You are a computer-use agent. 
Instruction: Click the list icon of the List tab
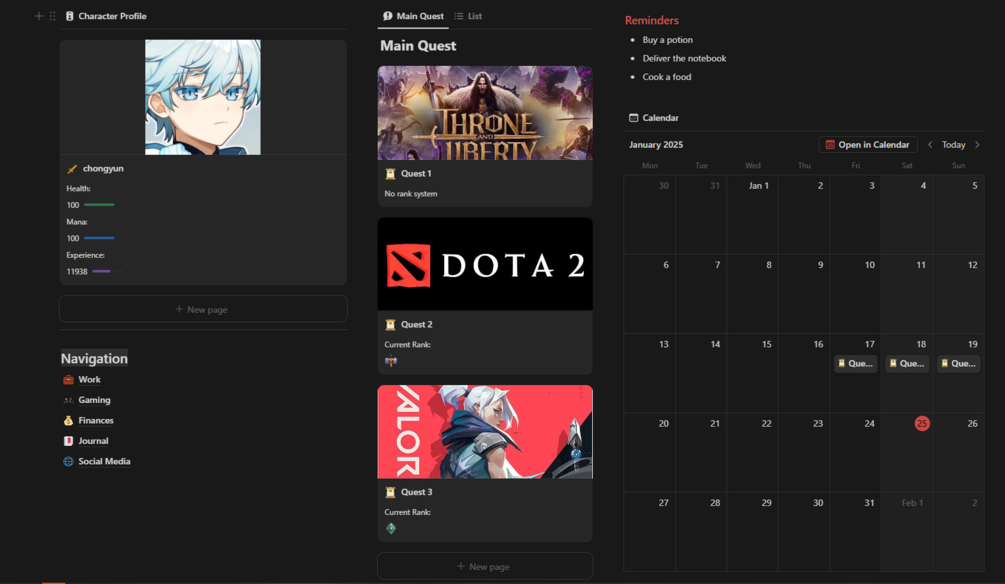(459, 16)
